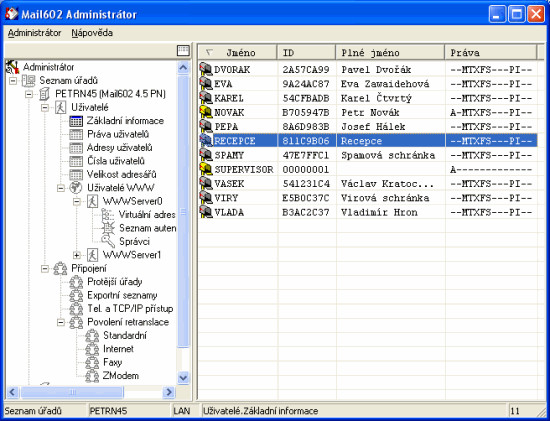
Task: Click the Práva column header
Action: pyautogui.click(x=491, y=53)
